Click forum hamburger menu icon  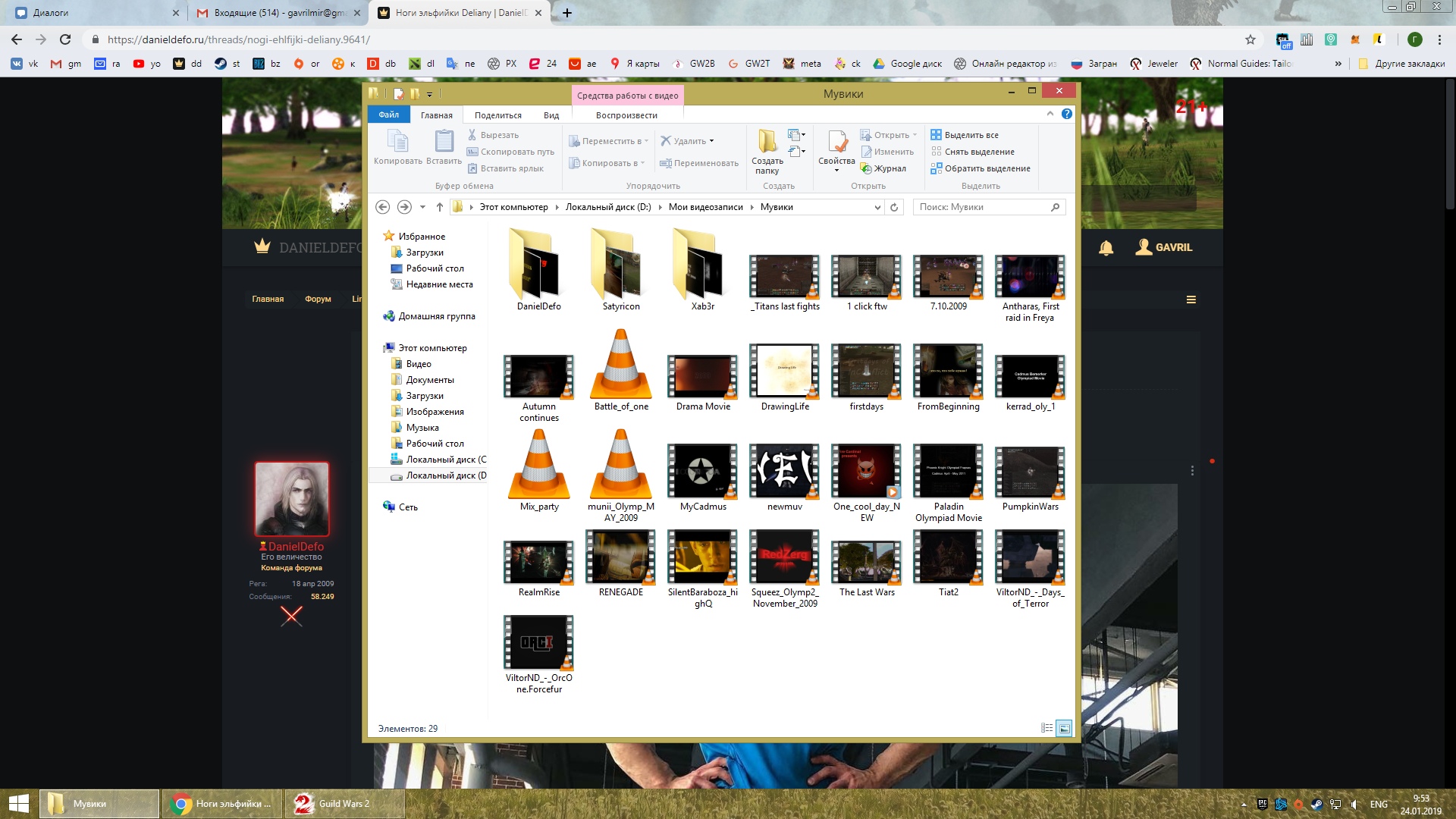pyautogui.click(x=1191, y=300)
